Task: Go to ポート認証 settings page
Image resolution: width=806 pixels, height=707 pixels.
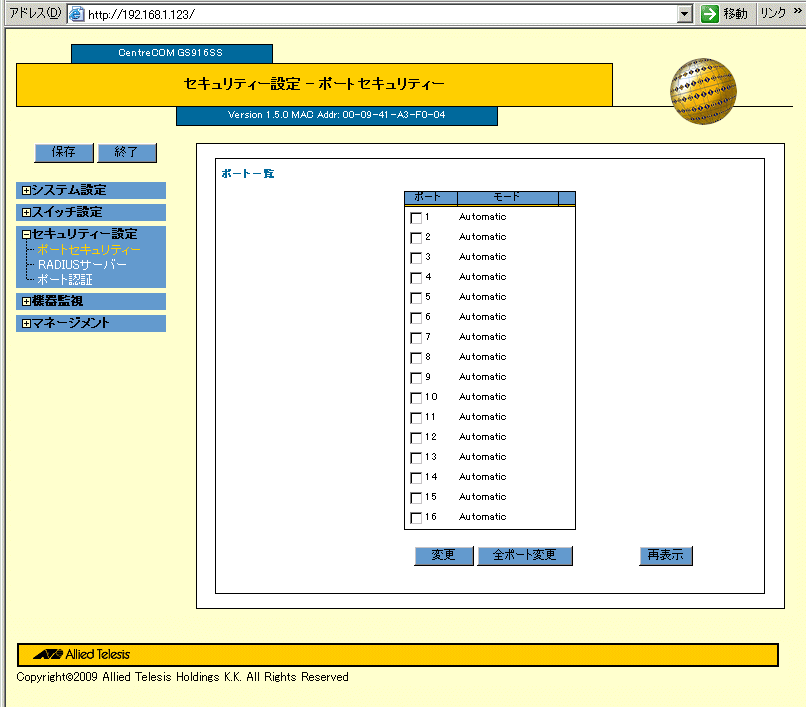Action: [x=65, y=280]
